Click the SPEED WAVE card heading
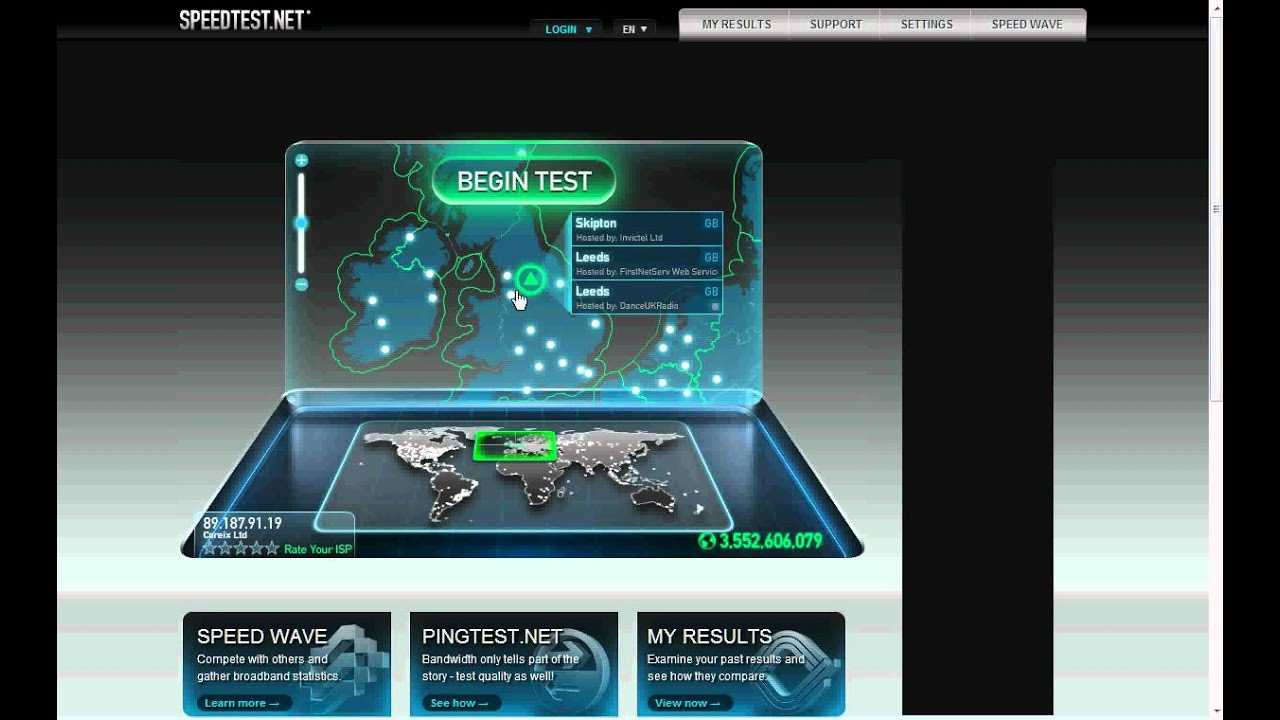The height and width of the screenshot is (720, 1280). coord(262,637)
